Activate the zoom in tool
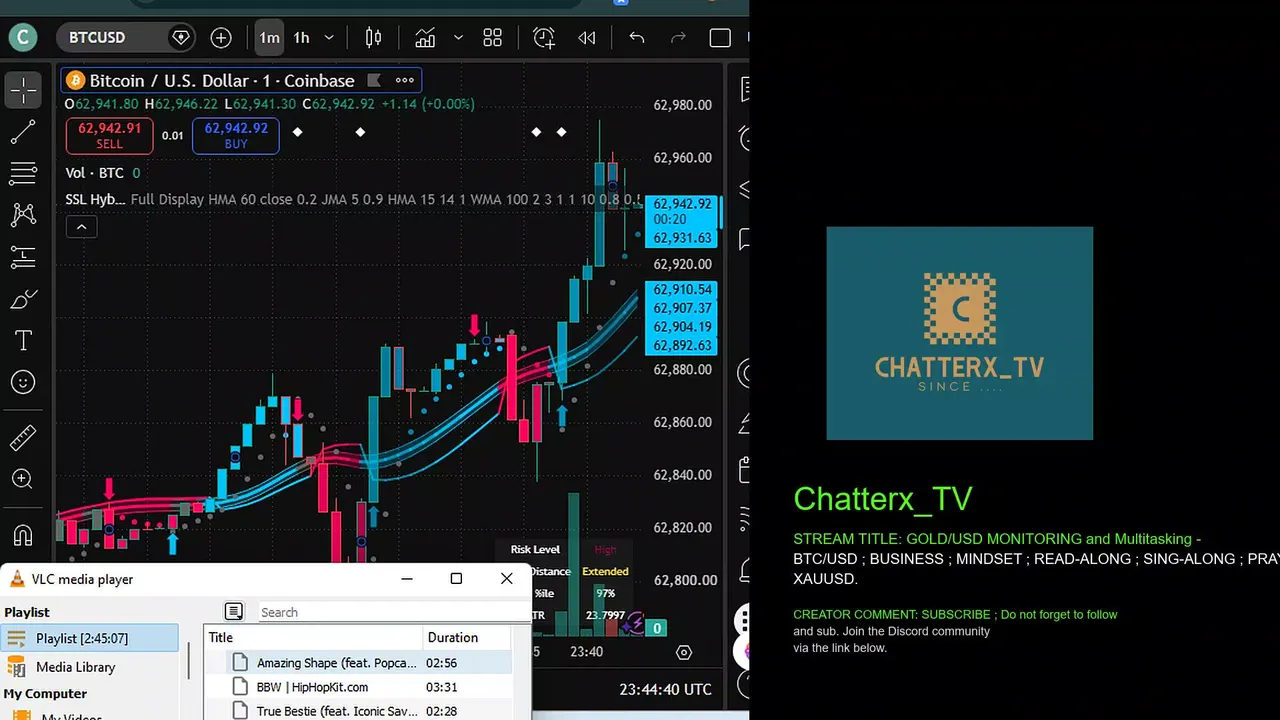This screenshot has height=720, width=1280. (23, 479)
